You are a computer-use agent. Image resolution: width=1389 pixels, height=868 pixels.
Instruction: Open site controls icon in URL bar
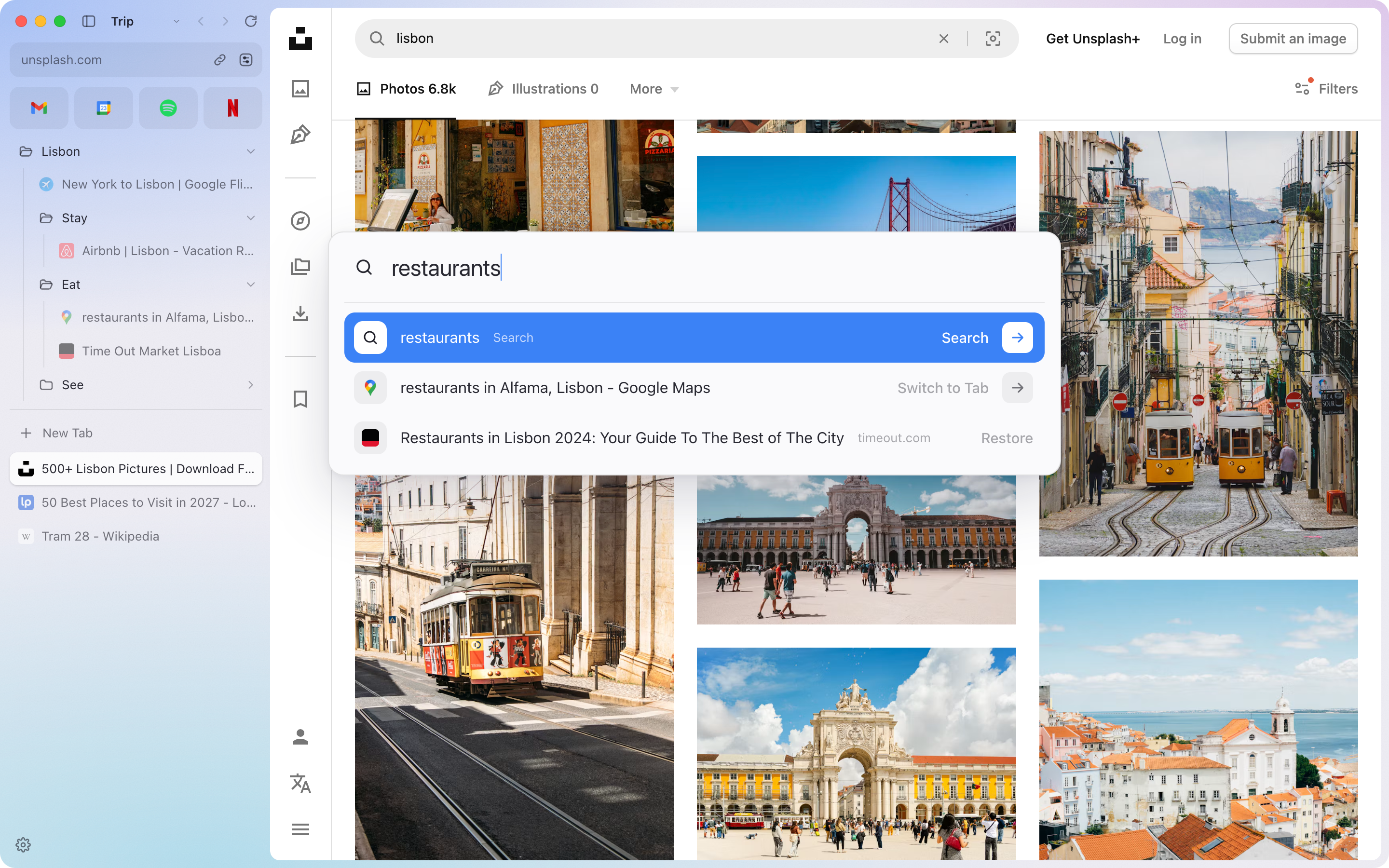(x=246, y=60)
